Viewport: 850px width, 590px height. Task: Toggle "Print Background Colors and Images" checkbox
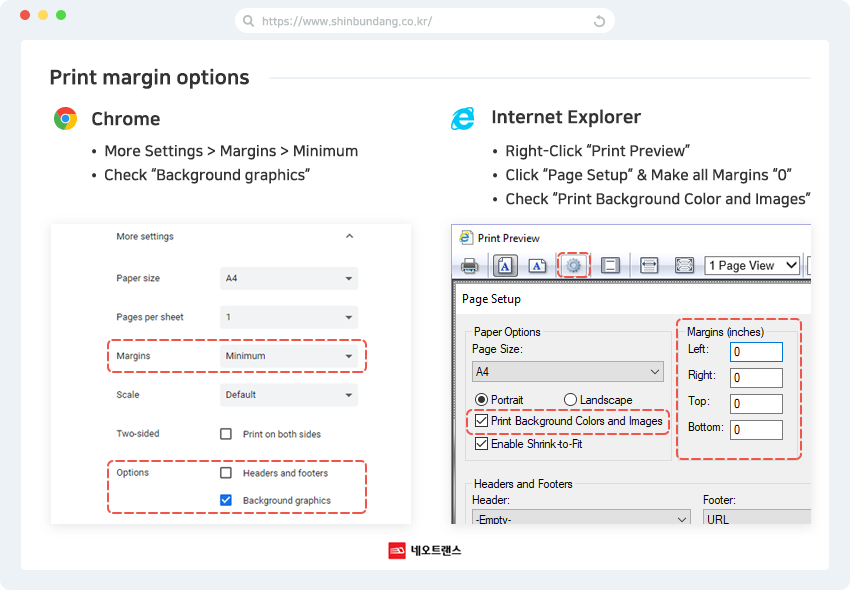click(x=482, y=422)
